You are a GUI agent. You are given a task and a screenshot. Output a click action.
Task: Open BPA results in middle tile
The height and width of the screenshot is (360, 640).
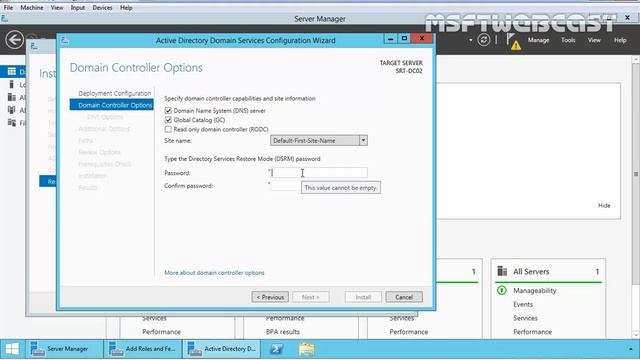tap(282, 332)
